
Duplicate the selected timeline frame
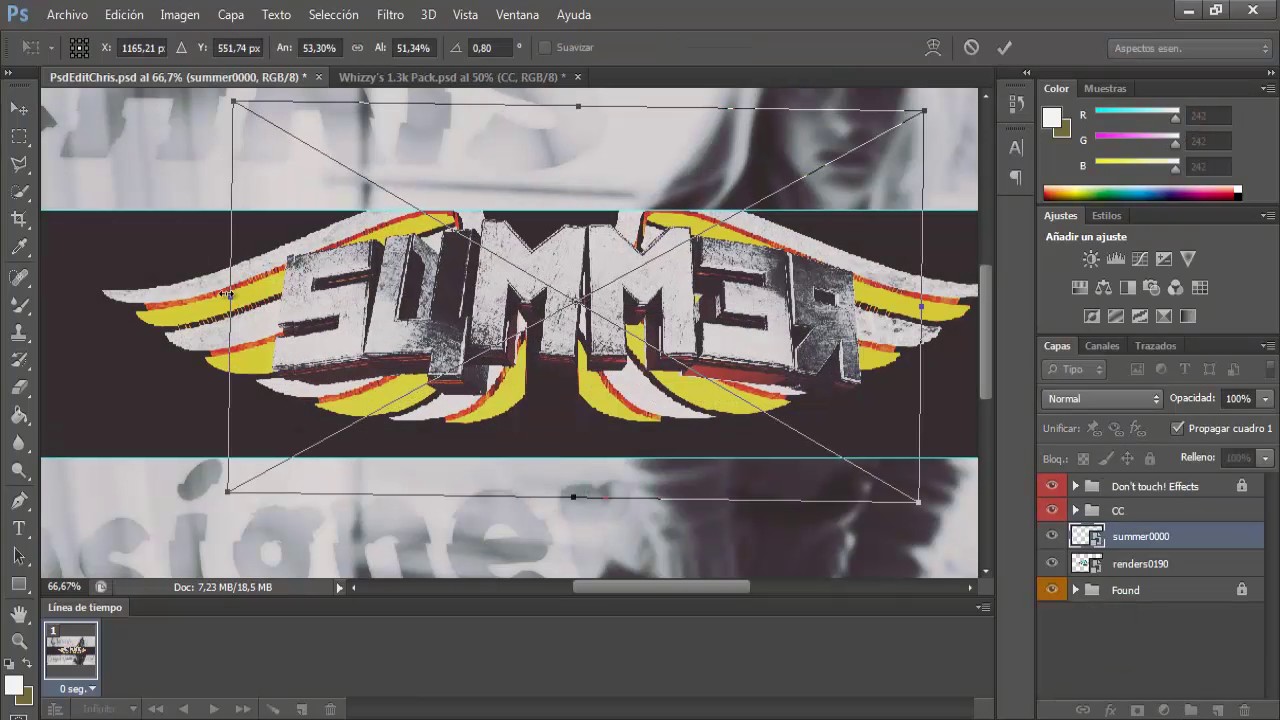pyautogui.click(x=301, y=709)
